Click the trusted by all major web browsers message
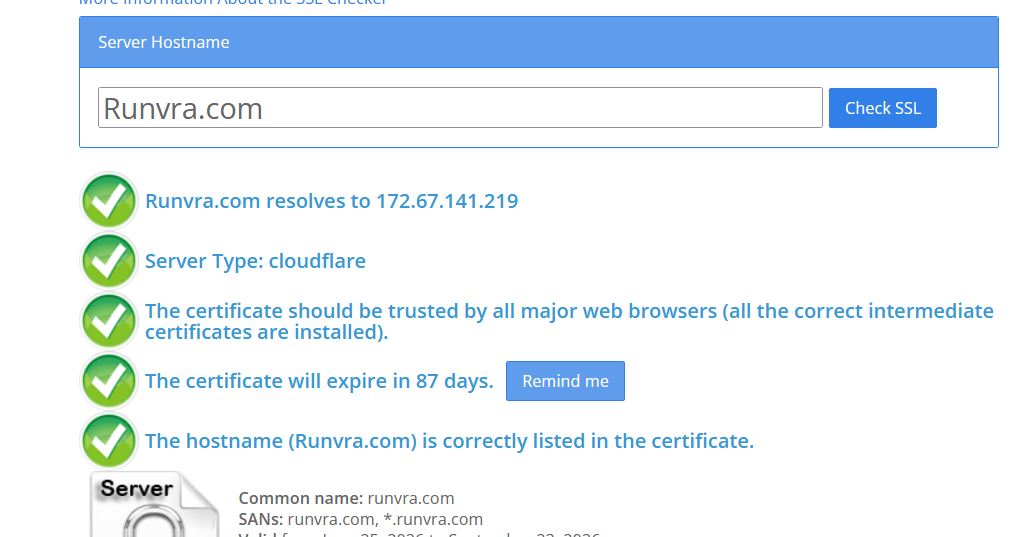1025x537 pixels. pyautogui.click(x=569, y=321)
